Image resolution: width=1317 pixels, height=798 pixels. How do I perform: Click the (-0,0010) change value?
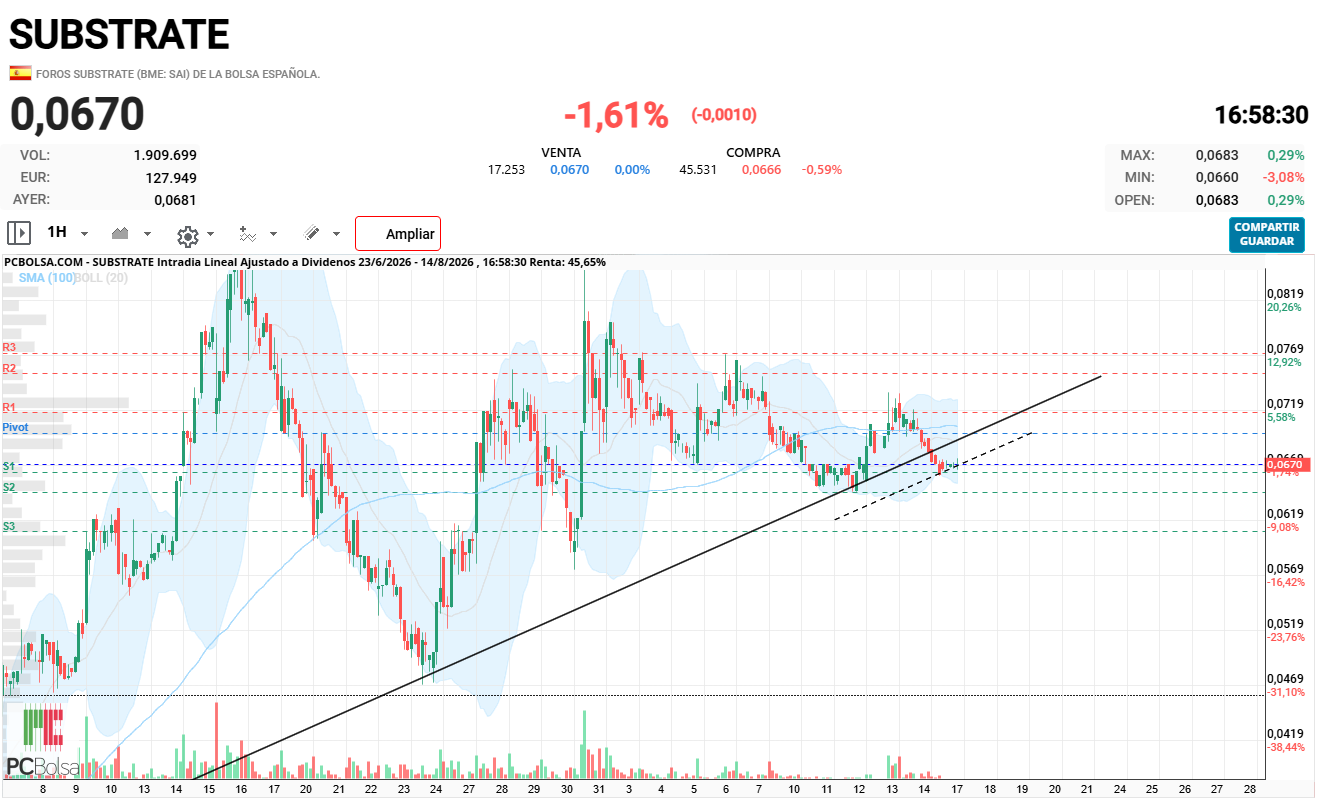tap(724, 115)
